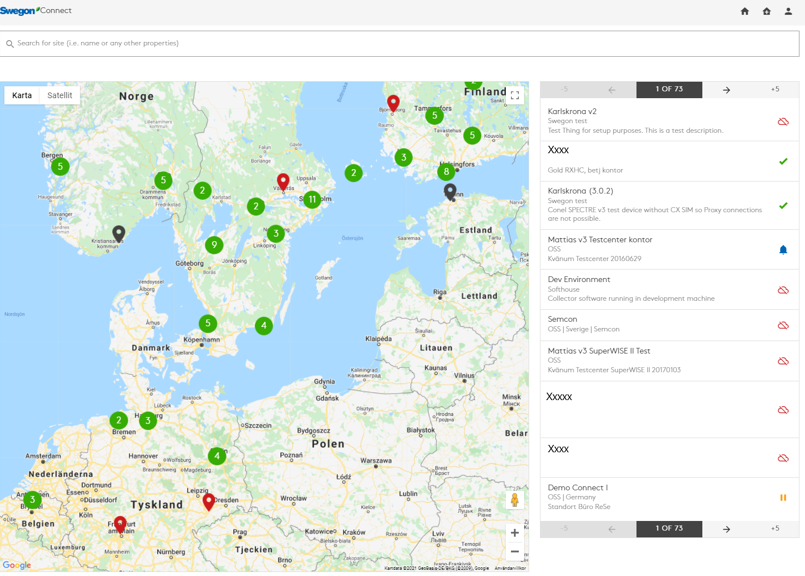Image resolution: width=805 pixels, height=576 pixels.
Task: Focus the Search for site input field
Action: click(x=399, y=44)
